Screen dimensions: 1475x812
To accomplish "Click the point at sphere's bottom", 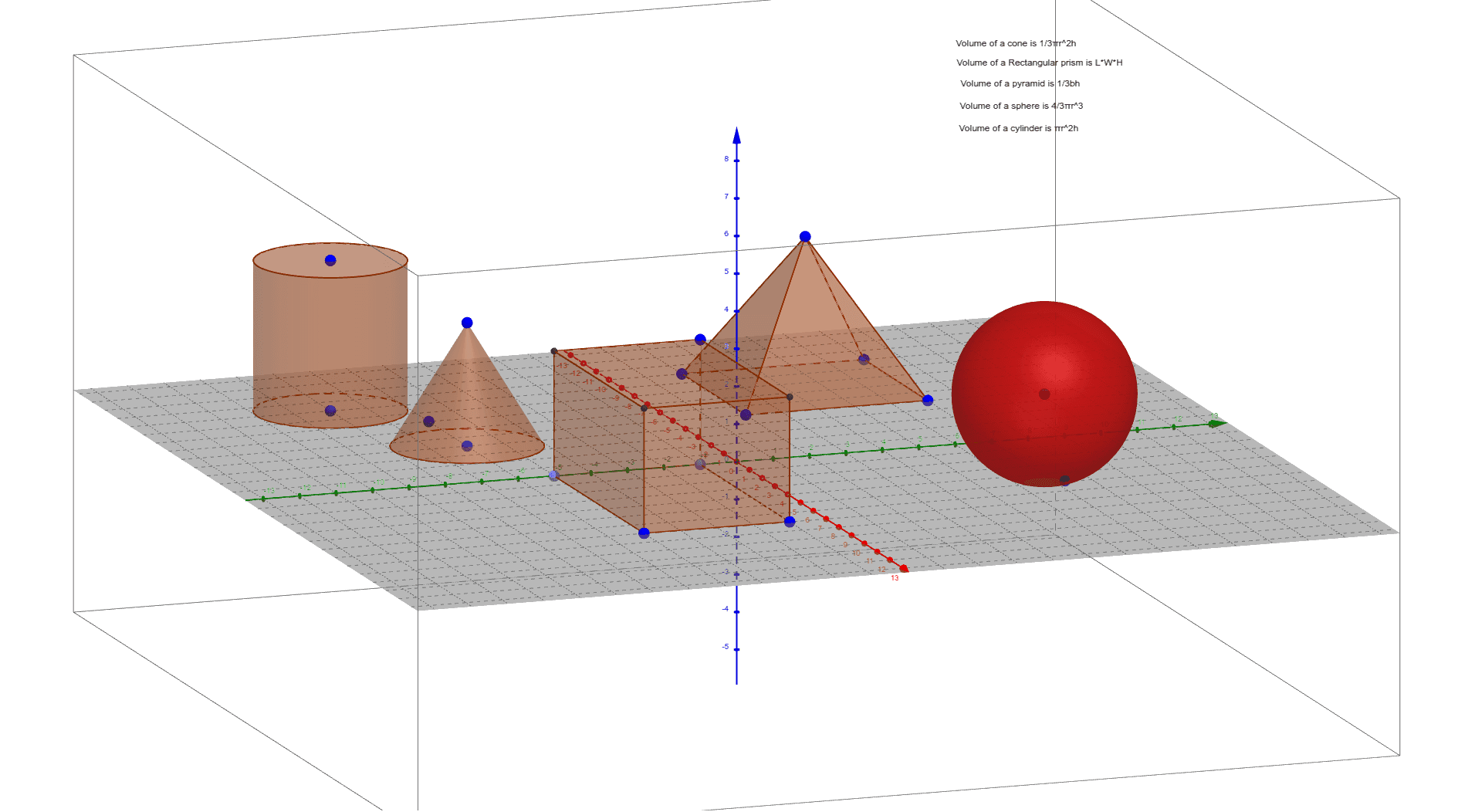I will pyautogui.click(x=1064, y=479).
